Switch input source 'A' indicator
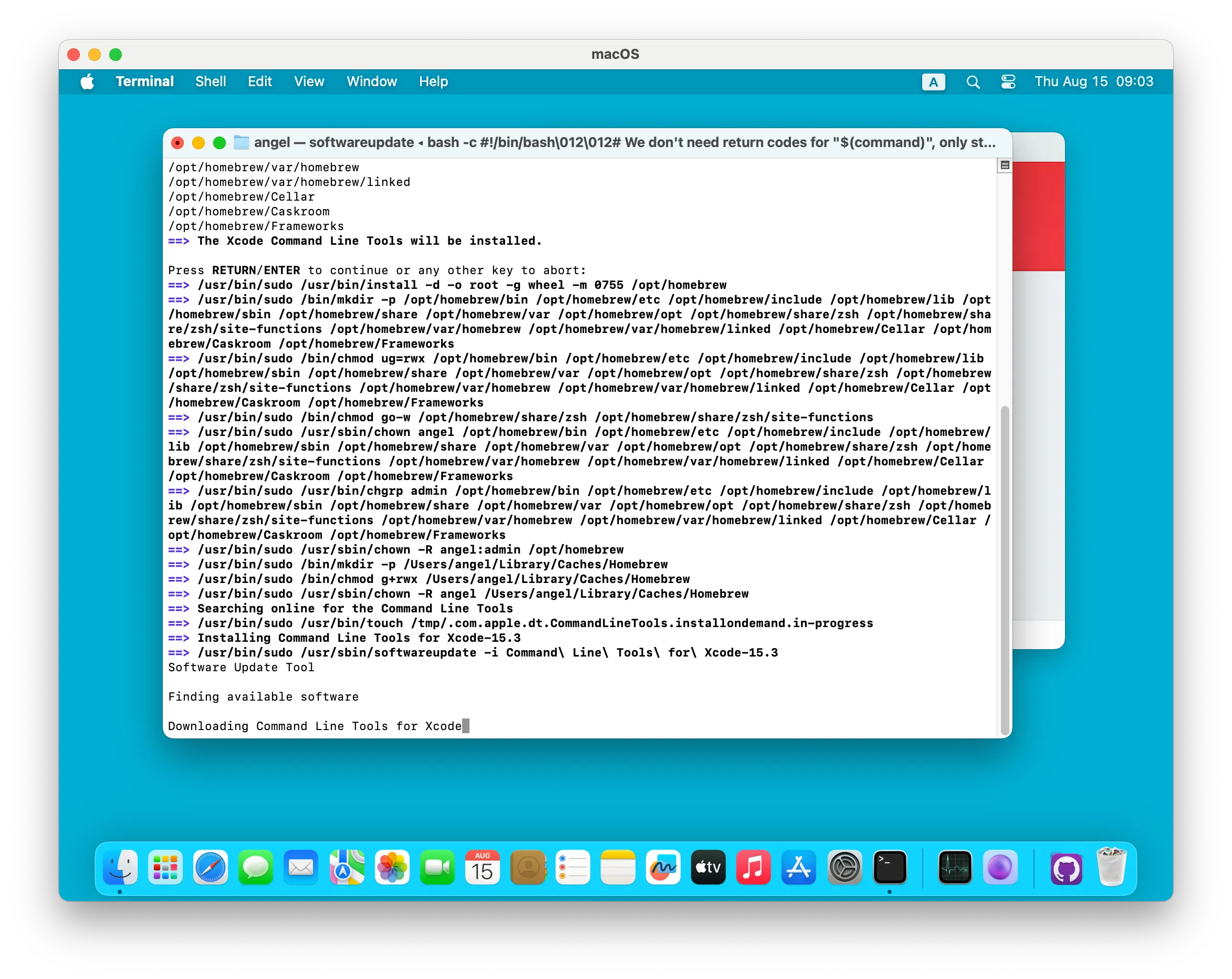The height and width of the screenshot is (979, 1232). tap(933, 82)
